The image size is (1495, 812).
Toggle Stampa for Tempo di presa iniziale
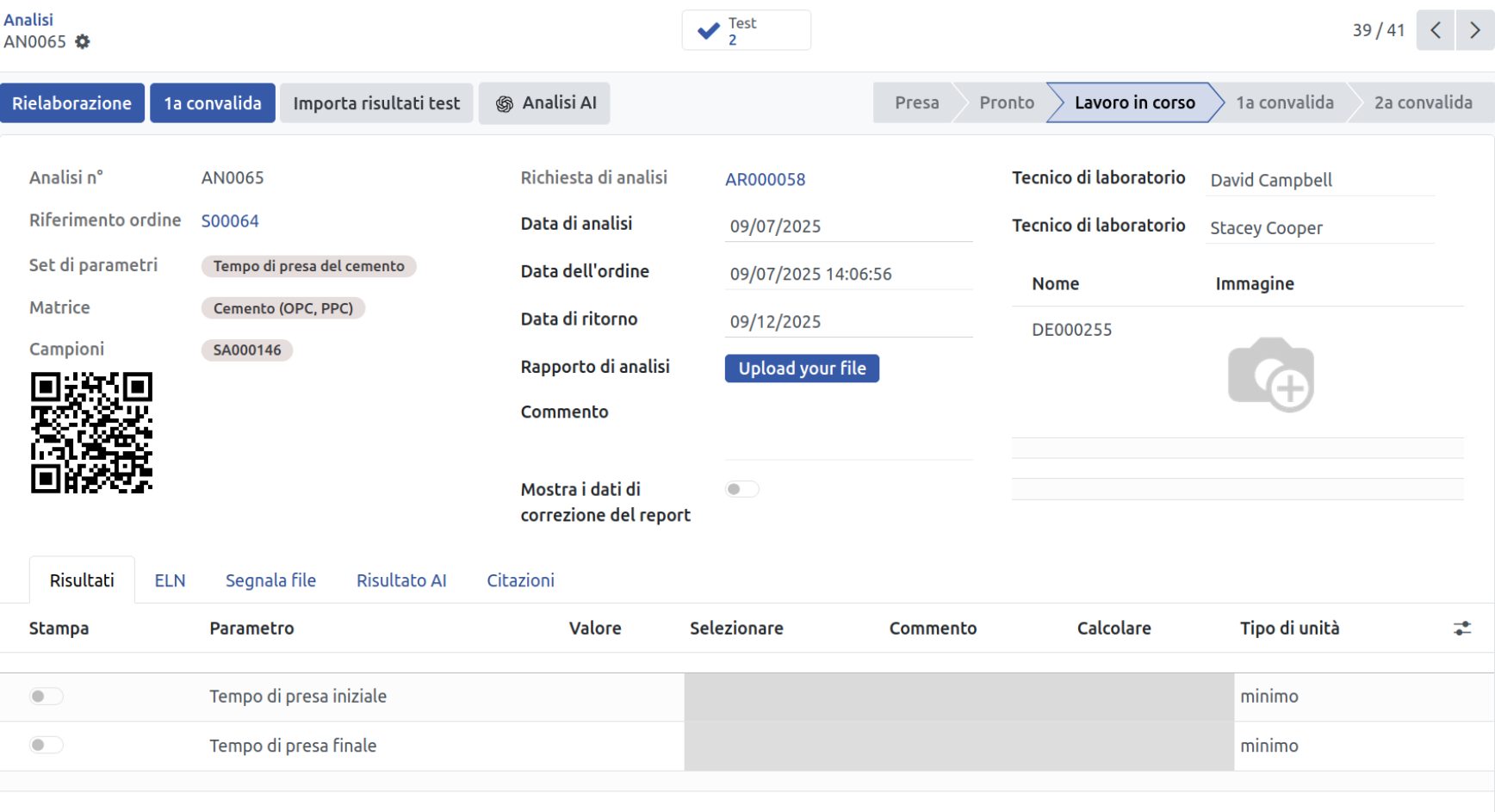(46, 697)
